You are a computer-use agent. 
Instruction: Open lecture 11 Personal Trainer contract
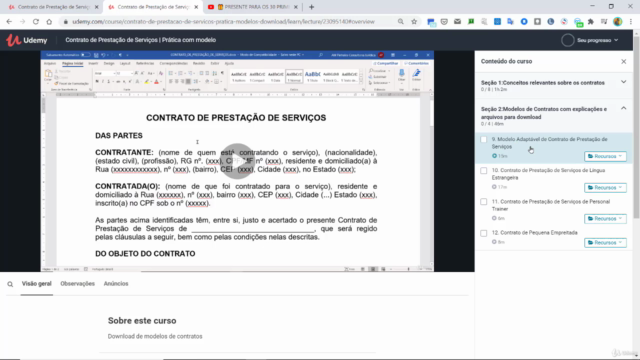(x=551, y=205)
